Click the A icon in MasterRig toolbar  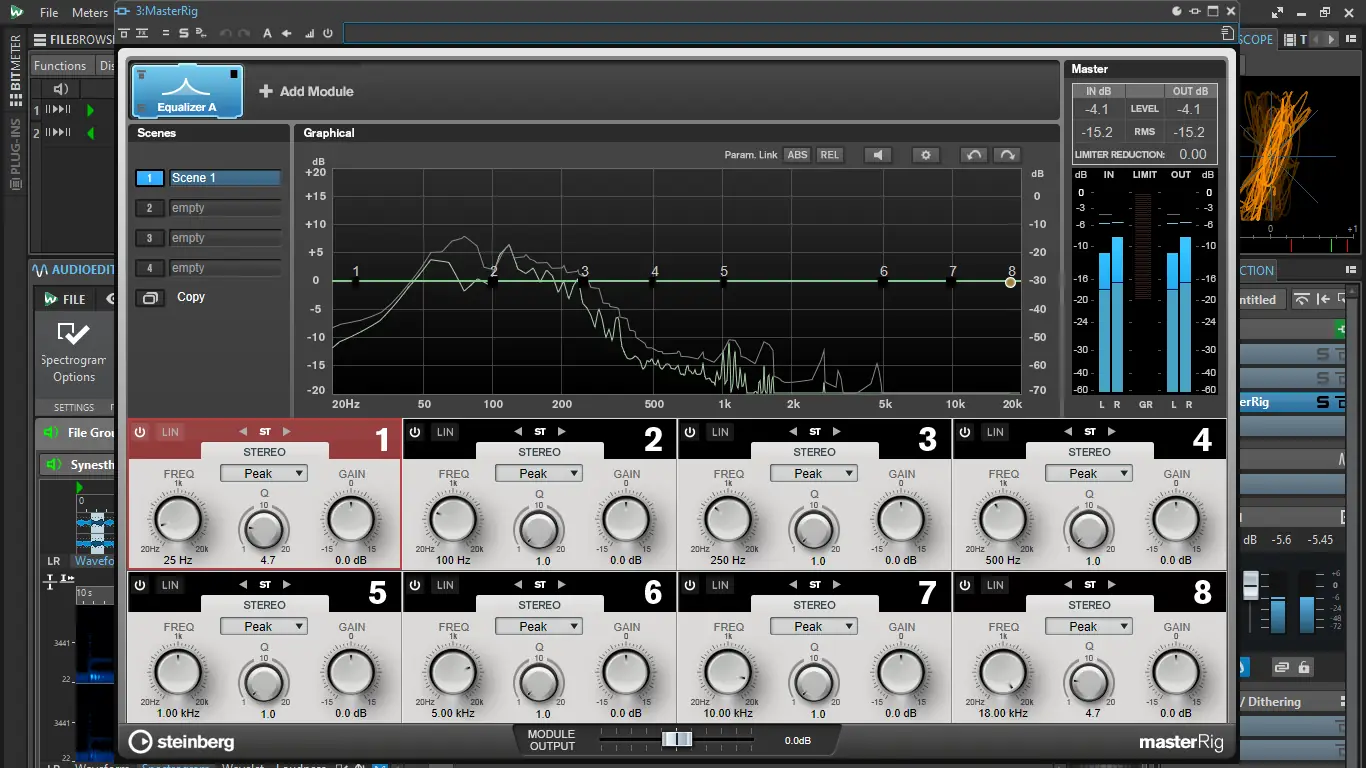[267, 33]
